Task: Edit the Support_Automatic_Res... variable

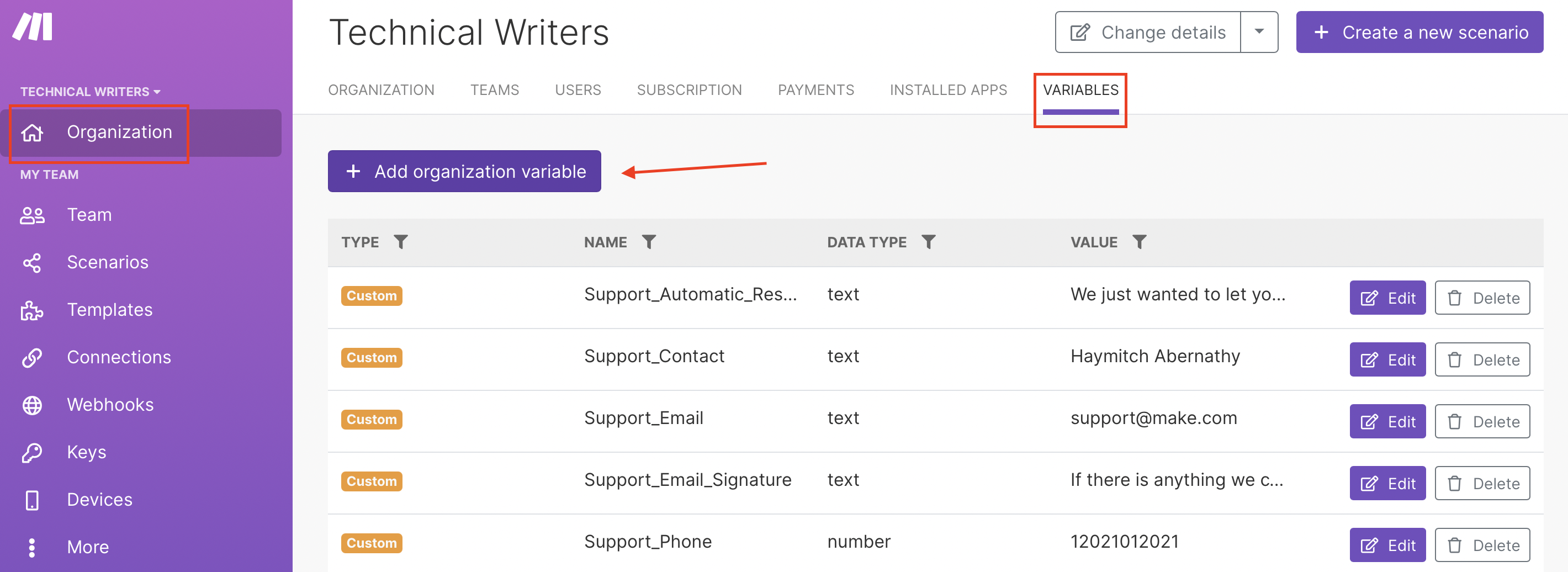Action: [x=1387, y=298]
